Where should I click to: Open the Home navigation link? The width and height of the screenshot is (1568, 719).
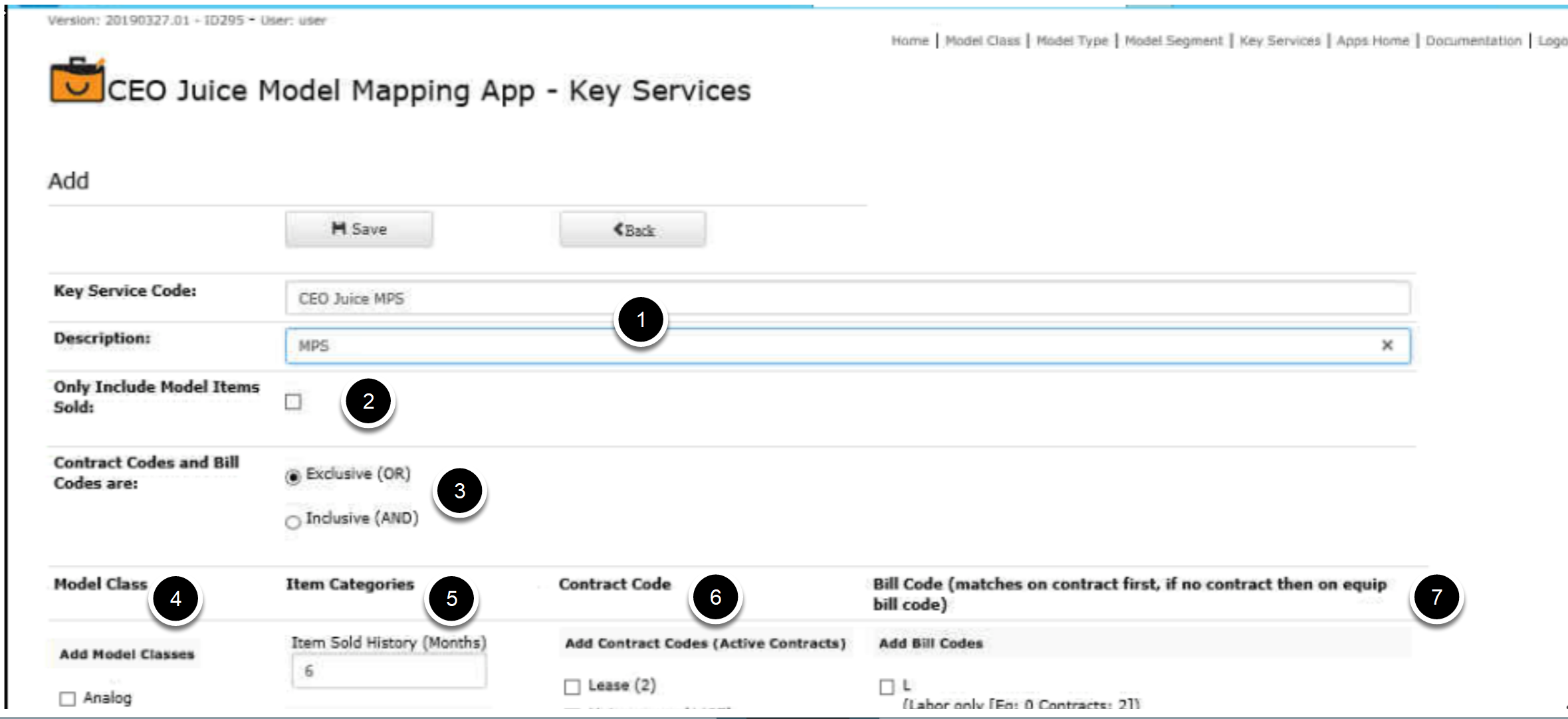pos(910,41)
